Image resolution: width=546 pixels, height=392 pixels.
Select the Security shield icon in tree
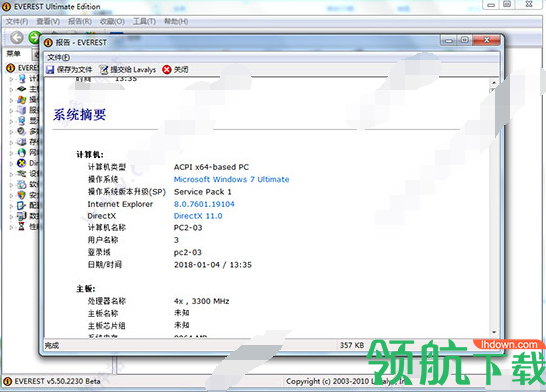point(22,195)
